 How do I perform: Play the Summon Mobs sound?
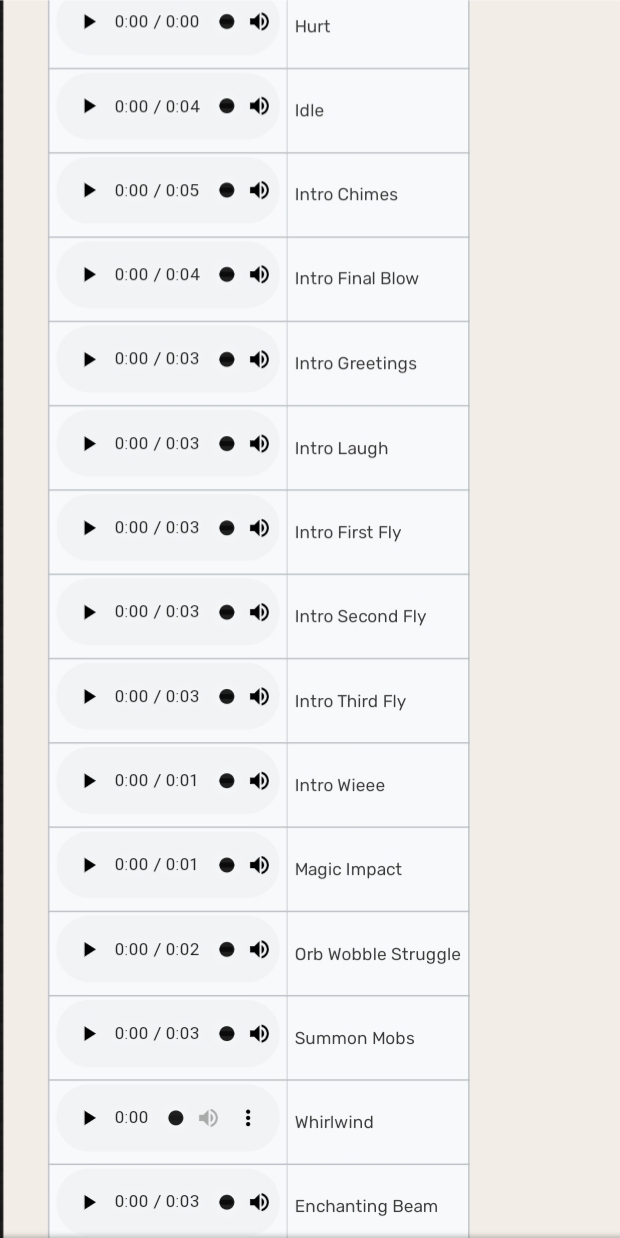(x=89, y=1033)
